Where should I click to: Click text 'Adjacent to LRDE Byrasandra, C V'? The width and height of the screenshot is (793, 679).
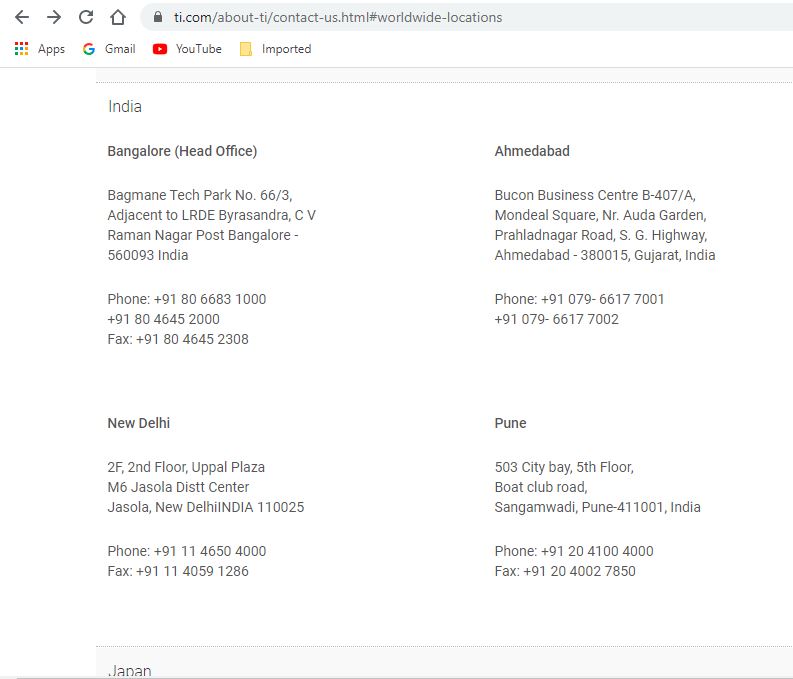(x=211, y=215)
